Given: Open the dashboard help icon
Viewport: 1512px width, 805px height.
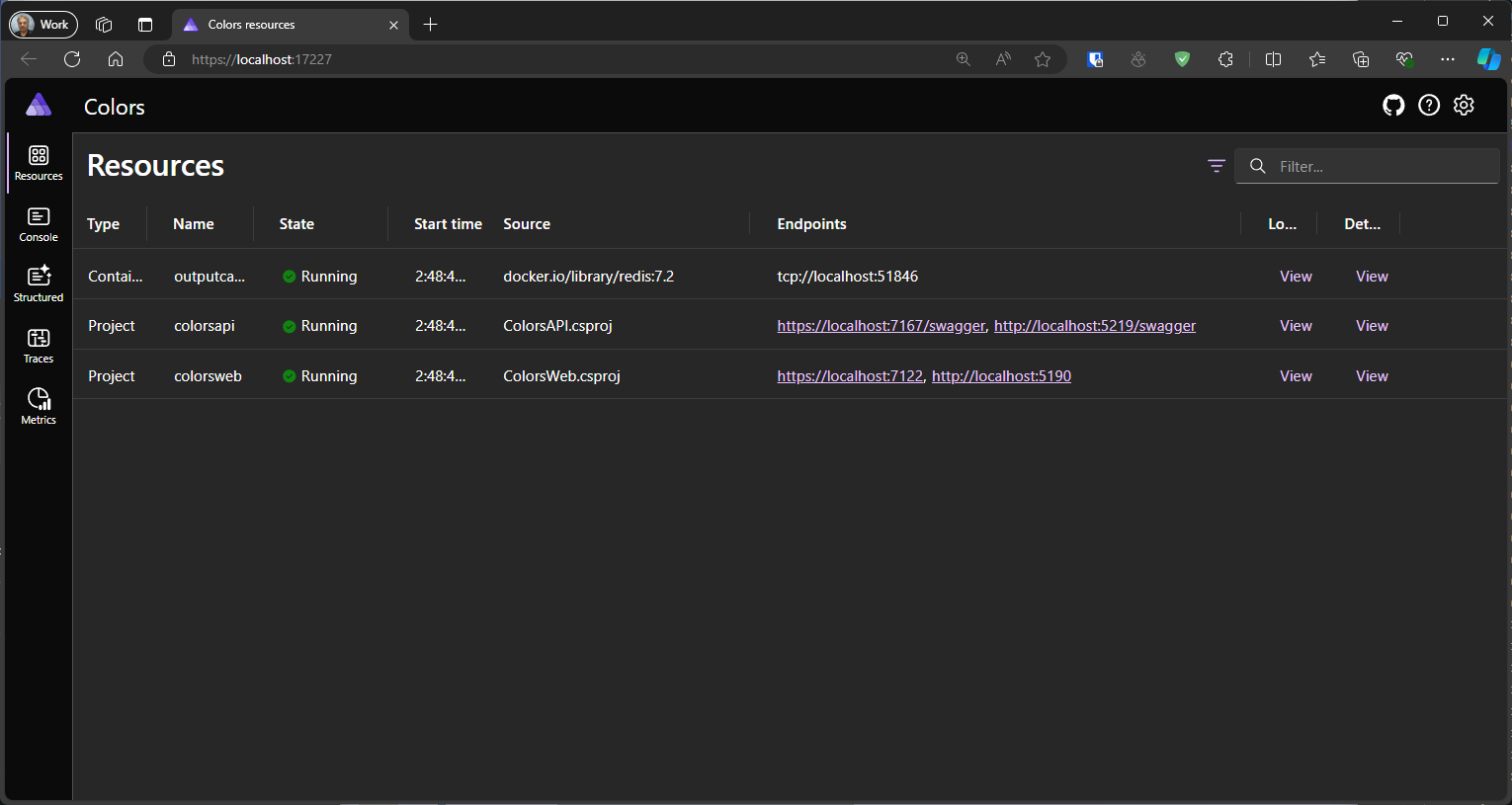Looking at the screenshot, I should [x=1429, y=106].
